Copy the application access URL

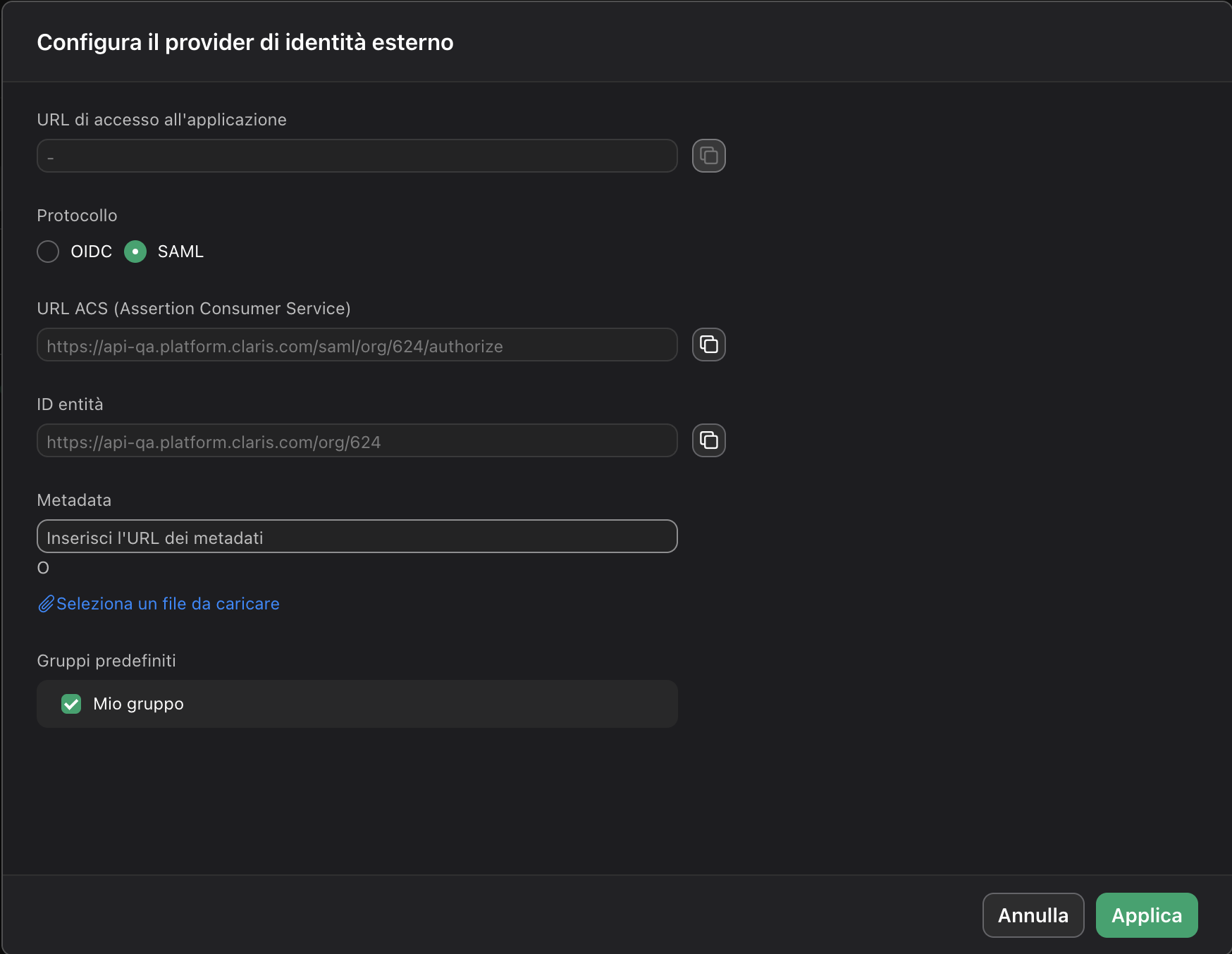[709, 156]
